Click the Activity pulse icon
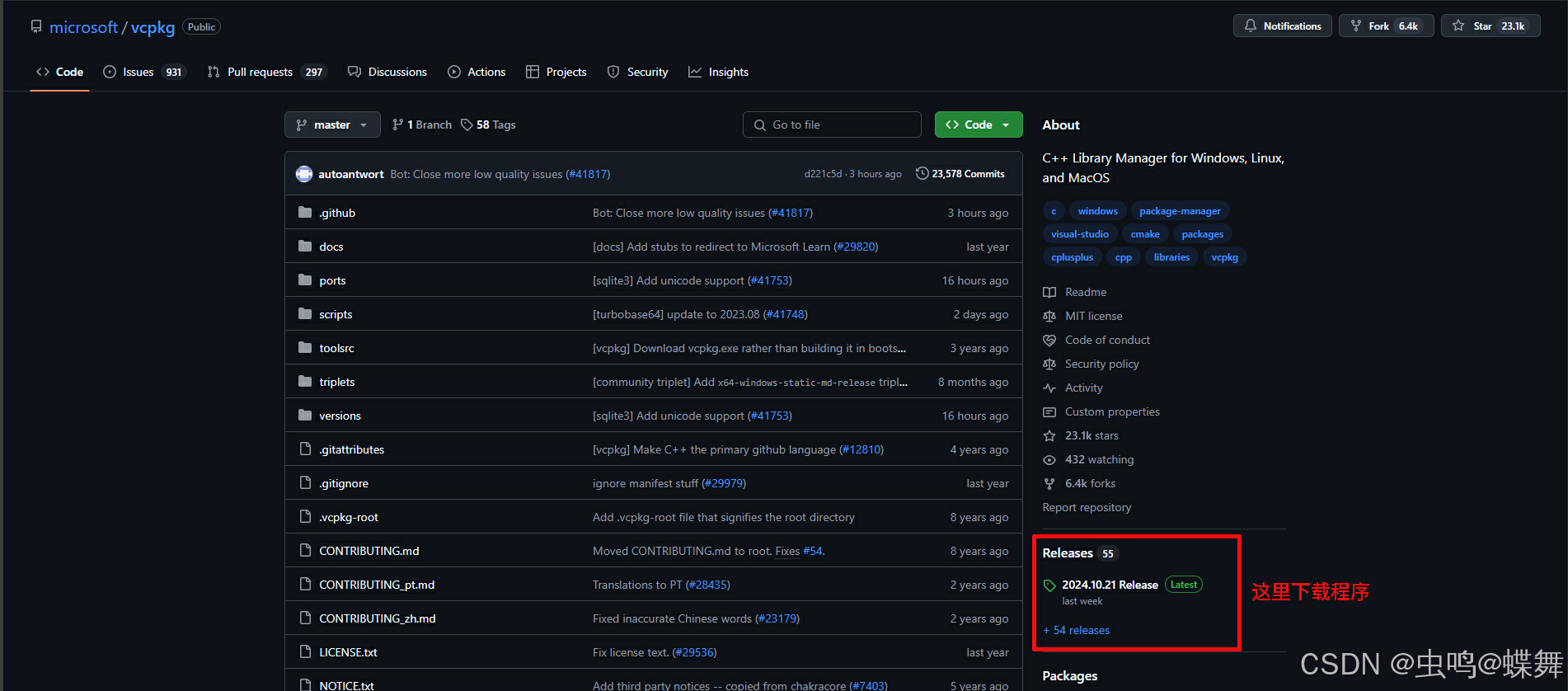Image resolution: width=1568 pixels, height=691 pixels. (1049, 388)
